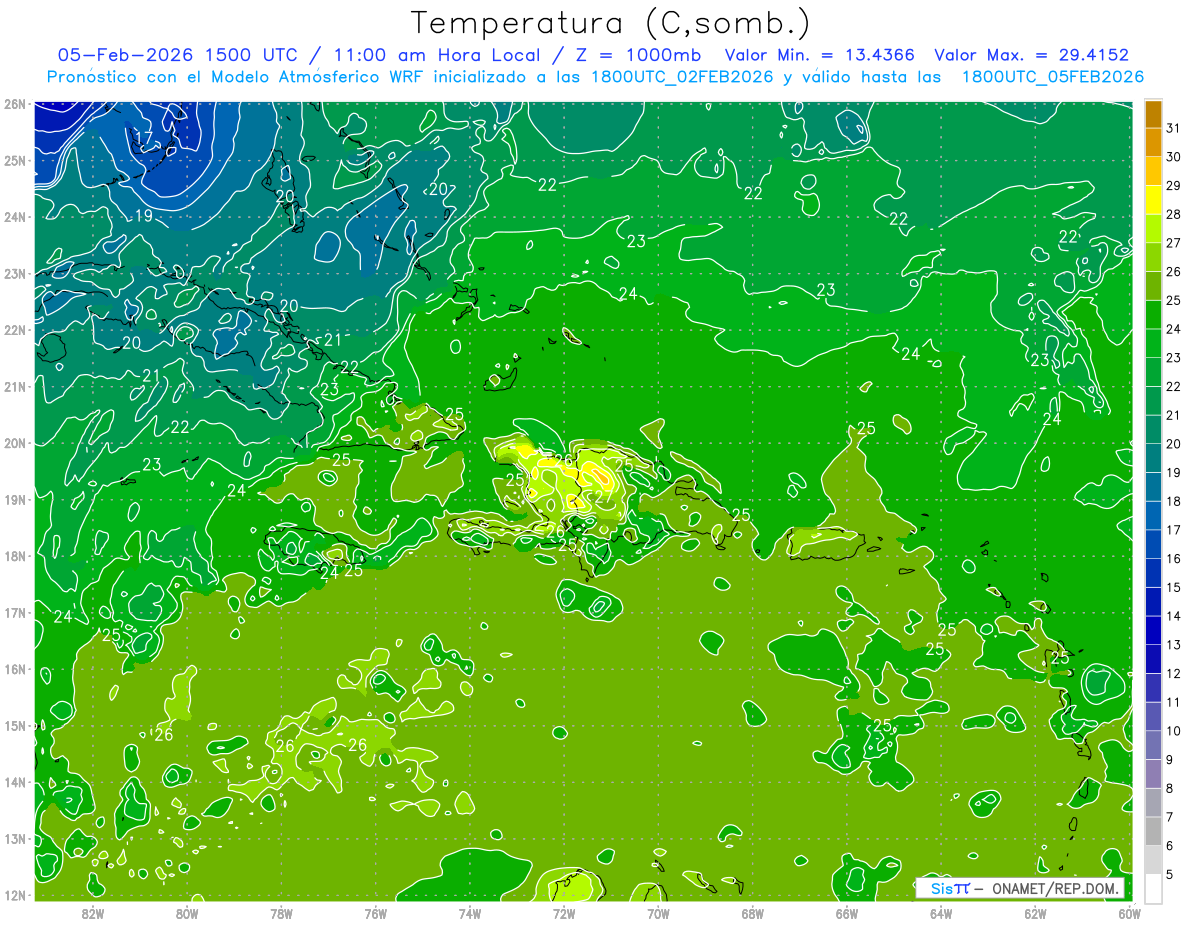Click the 12N latitude axis label
Screen dimensions: 1200x927
[x=15, y=895]
